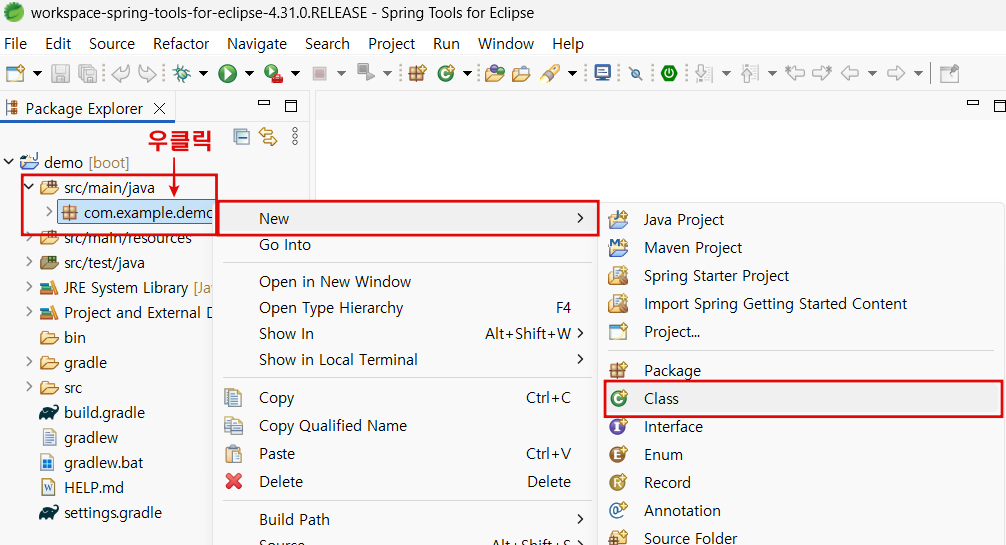1006x545 pixels.
Task: Open Package Explorer view menu (three dots)
Action: pyautogui.click(x=294, y=136)
